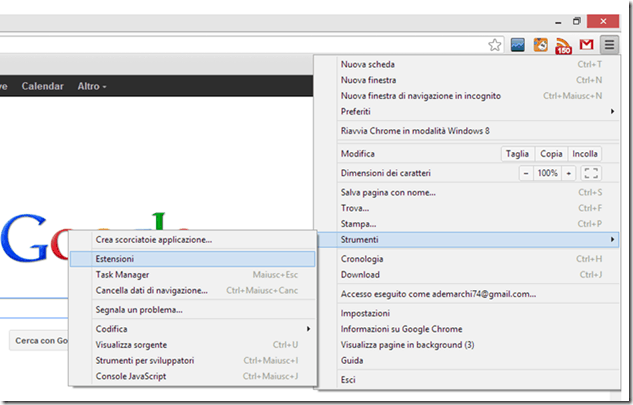Click Visualizza pagine in background (3)
Viewport: 633px width, 405px height.
coord(478,345)
